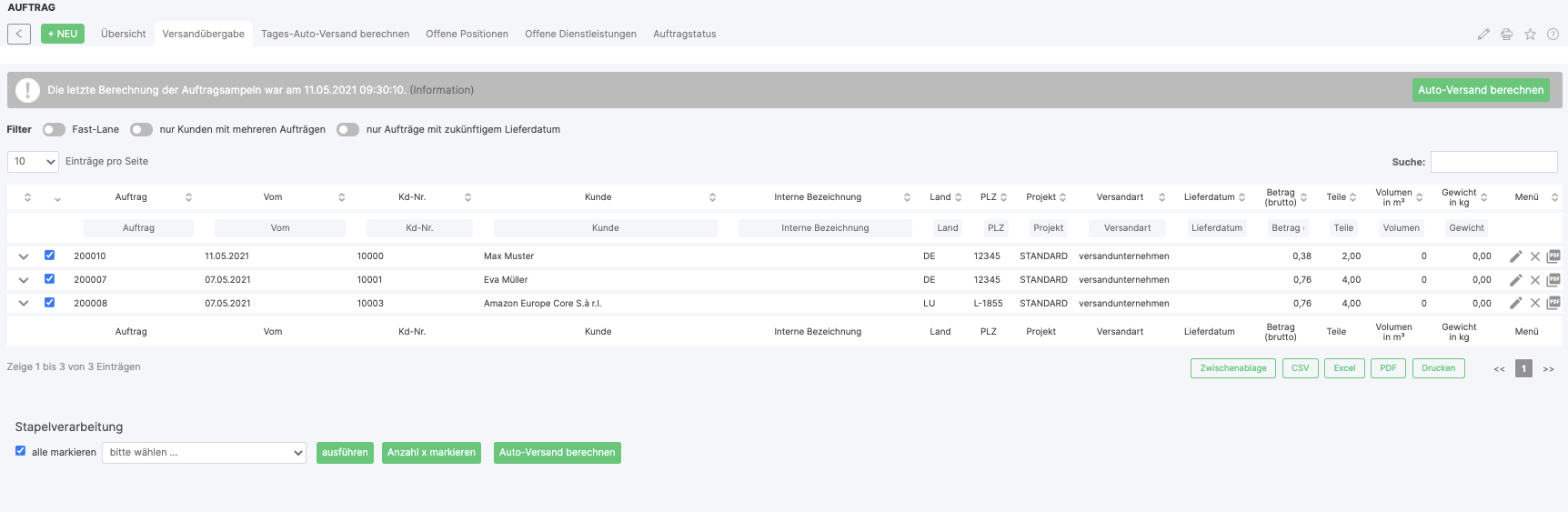The width and height of the screenshot is (1568, 512).
Task: Click the header expand-all chevron
Action: tap(57, 198)
